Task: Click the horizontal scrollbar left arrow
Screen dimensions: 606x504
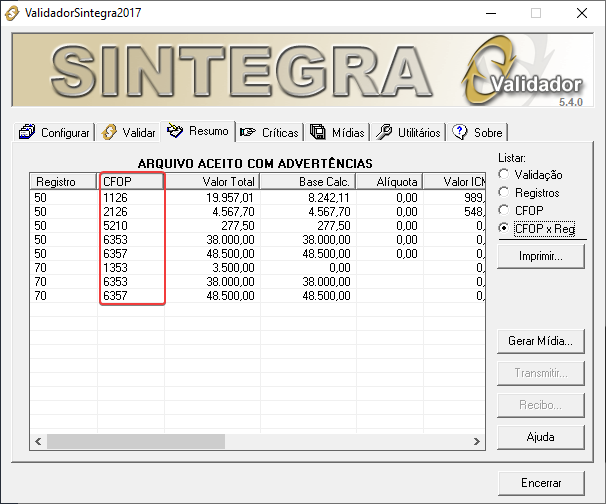Action: tap(38, 441)
